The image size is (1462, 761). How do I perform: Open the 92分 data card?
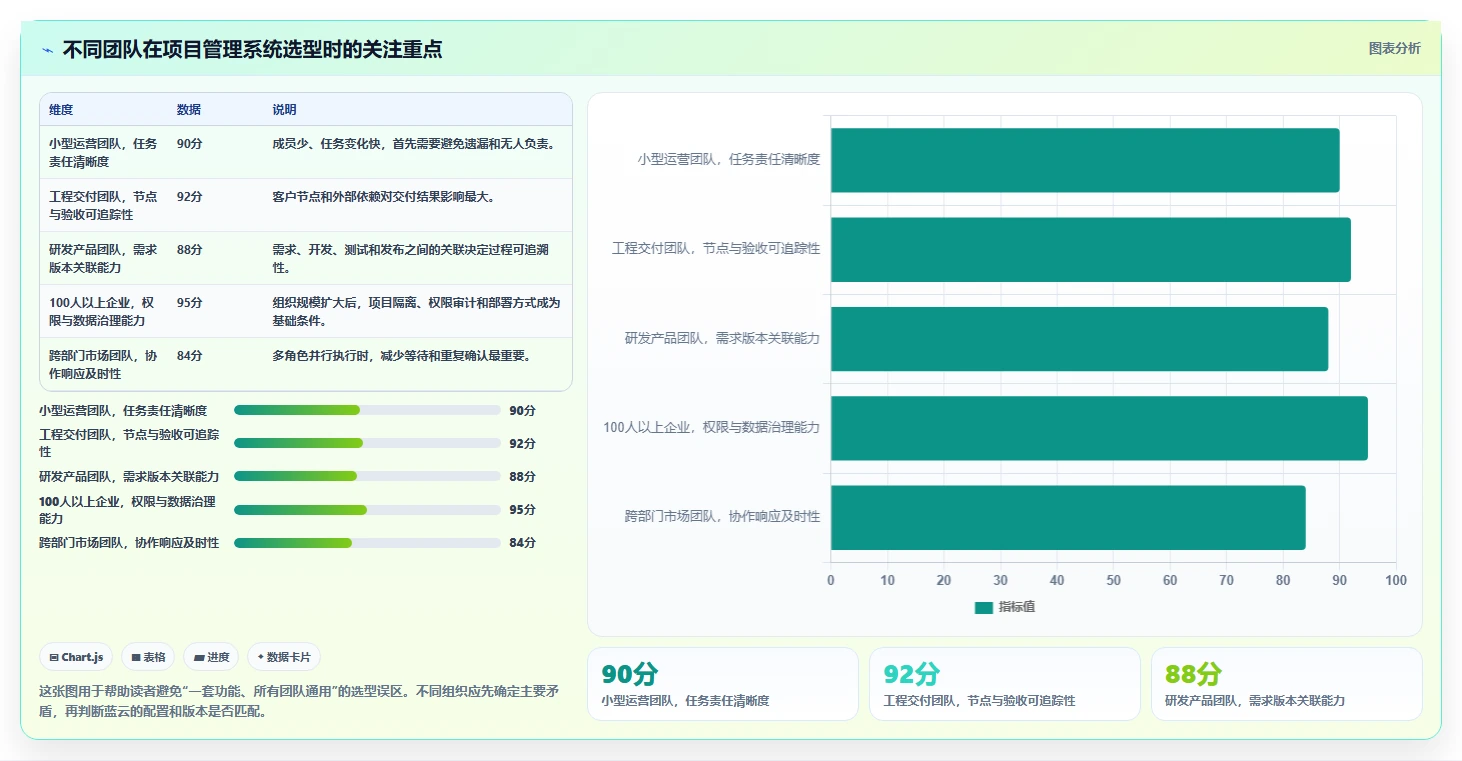(x=1004, y=684)
